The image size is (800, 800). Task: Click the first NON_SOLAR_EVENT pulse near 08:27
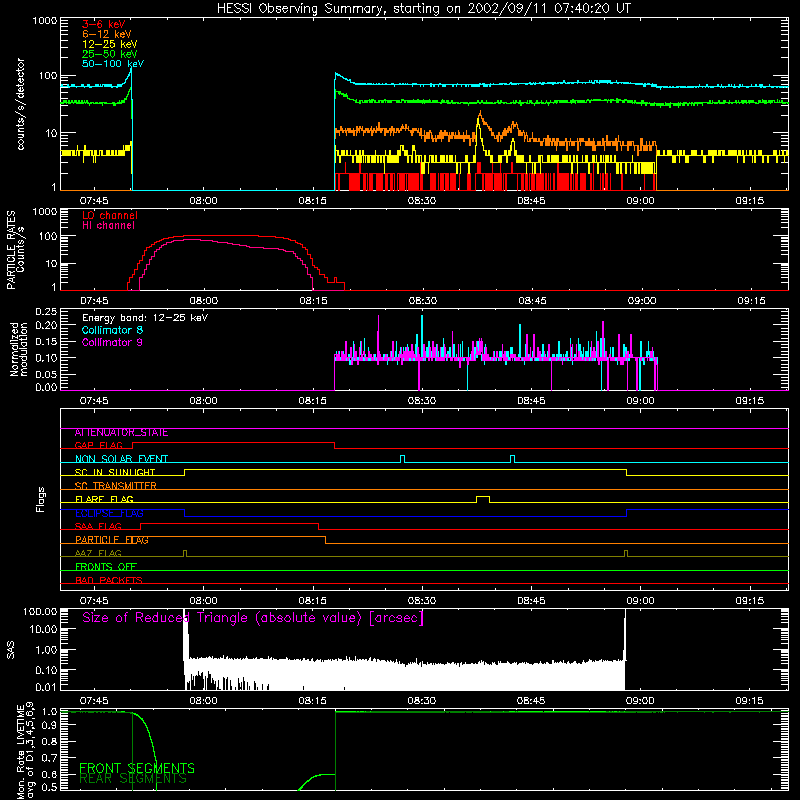pyautogui.click(x=403, y=459)
